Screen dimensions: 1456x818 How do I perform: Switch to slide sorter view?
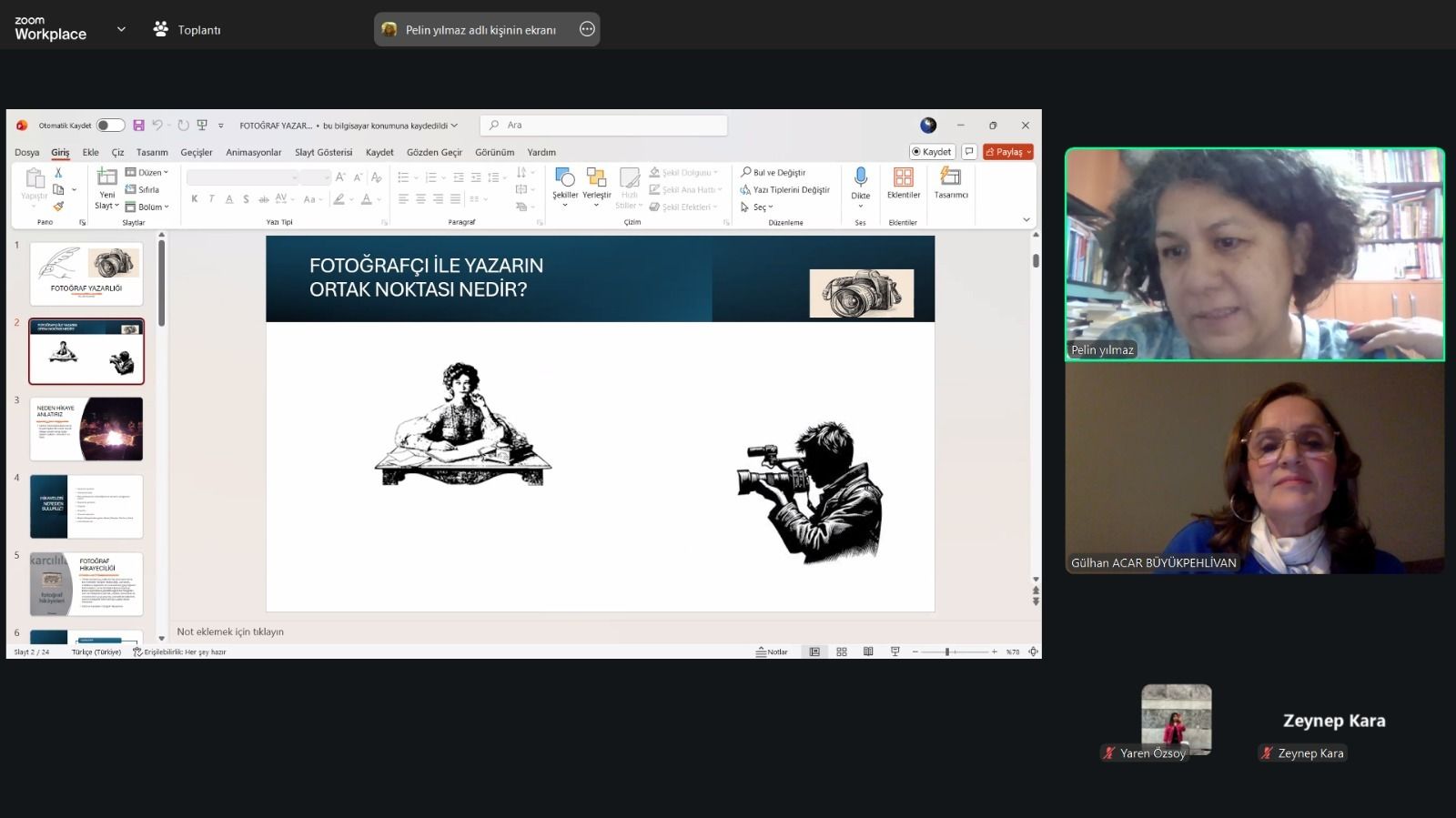point(842,651)
